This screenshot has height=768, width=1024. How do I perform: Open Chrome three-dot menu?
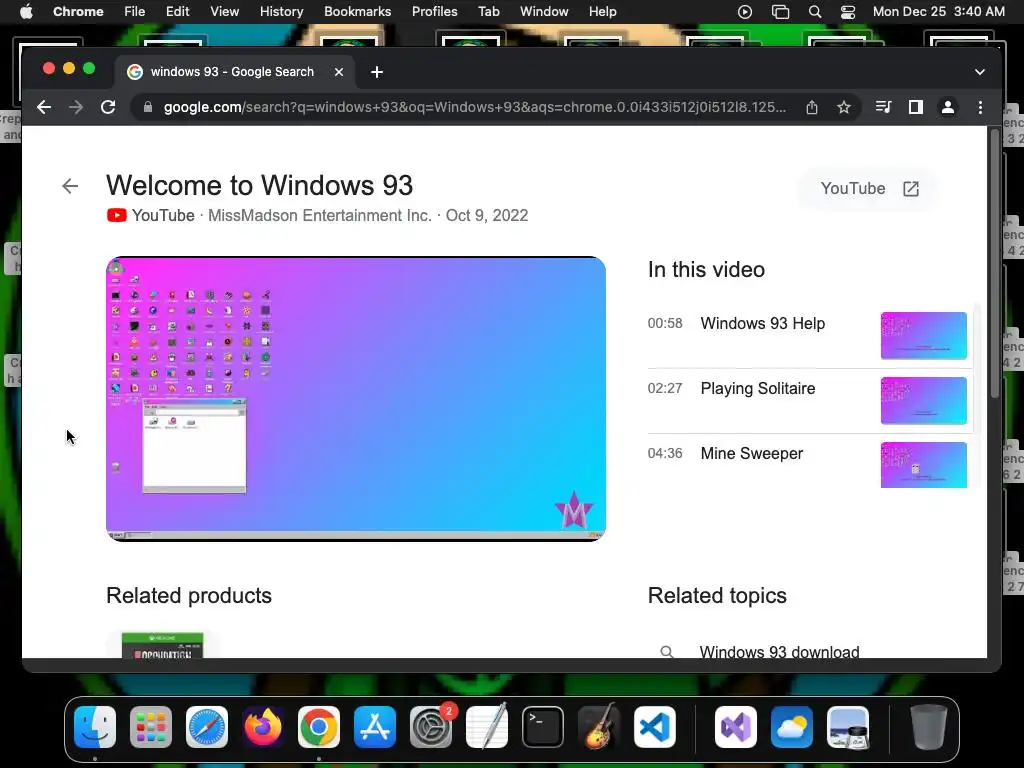click(980, 107)
